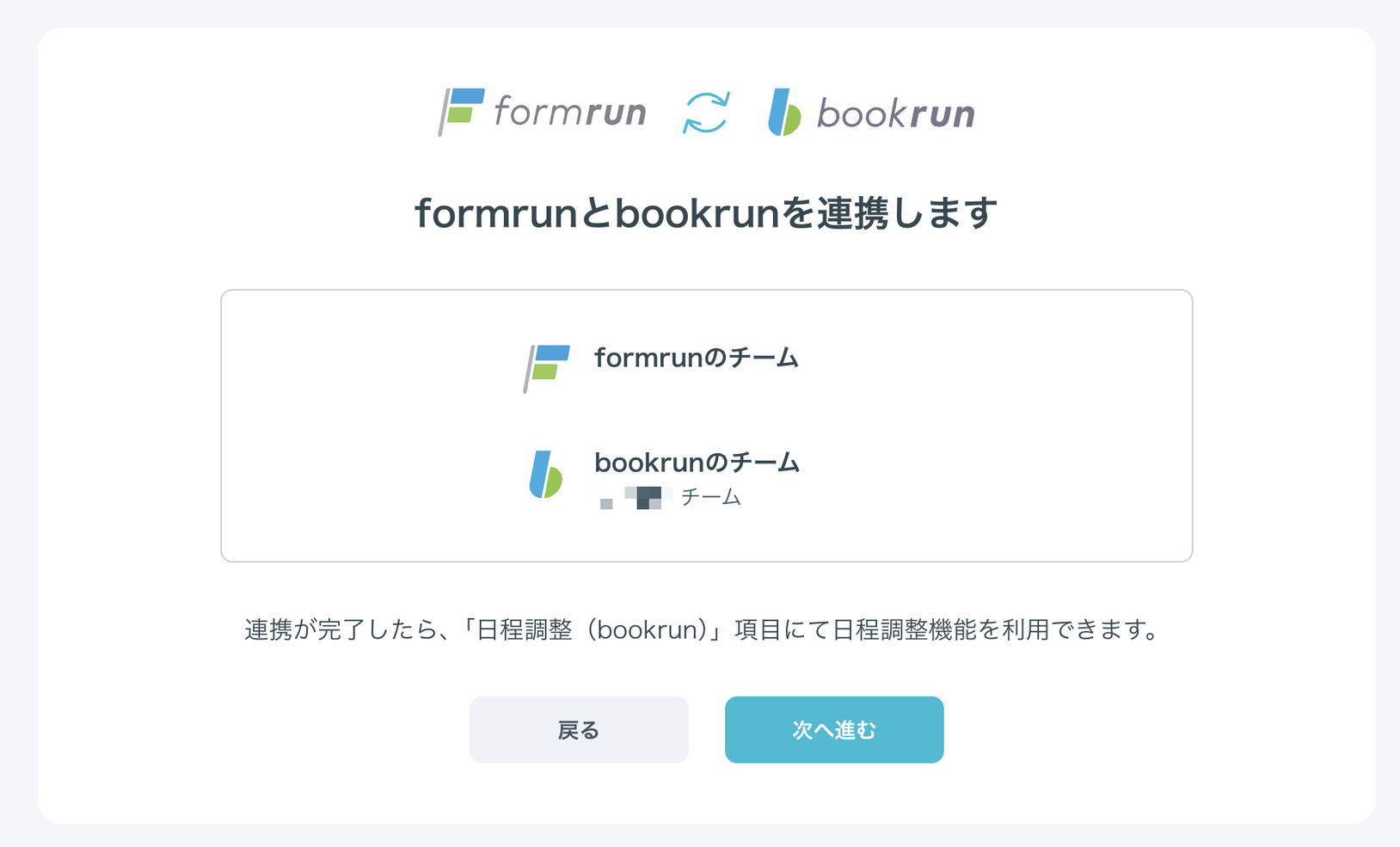
Task: Click the bookrun wordmark text in header
Action: click(x=896, y=113)
